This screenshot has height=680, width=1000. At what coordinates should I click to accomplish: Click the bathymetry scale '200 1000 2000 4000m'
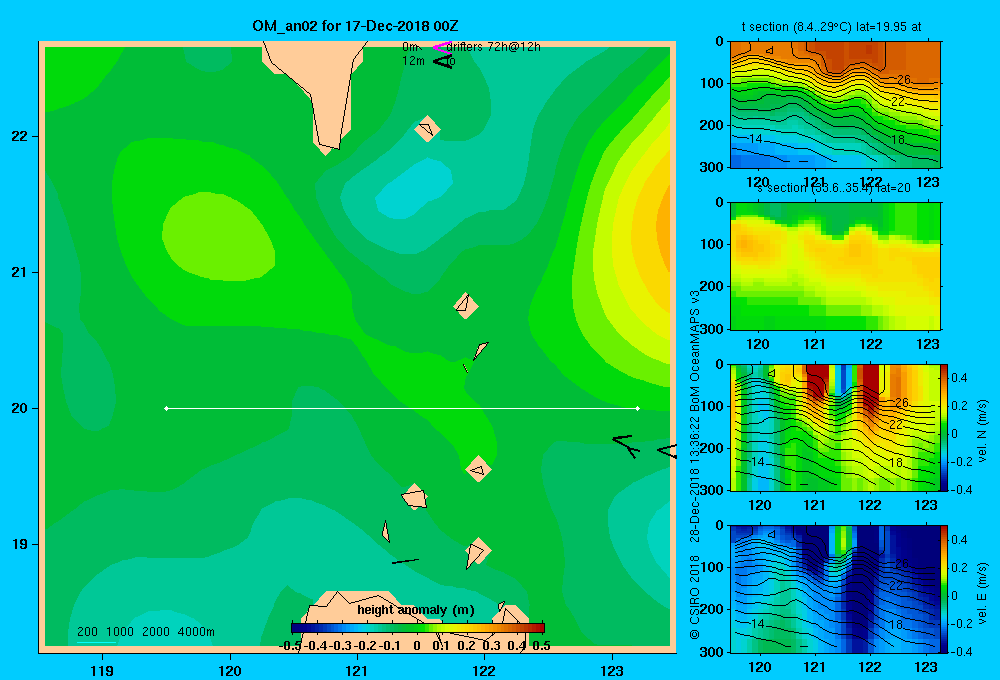coord(146,632)
